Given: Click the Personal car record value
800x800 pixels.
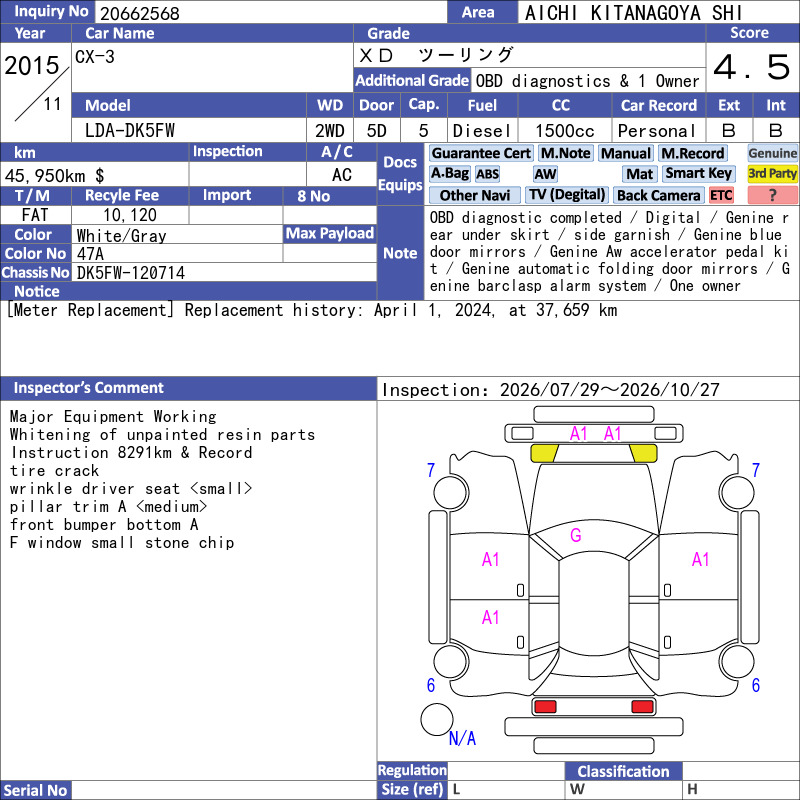Looking at the screenshot, I should (x=657, y=131).
